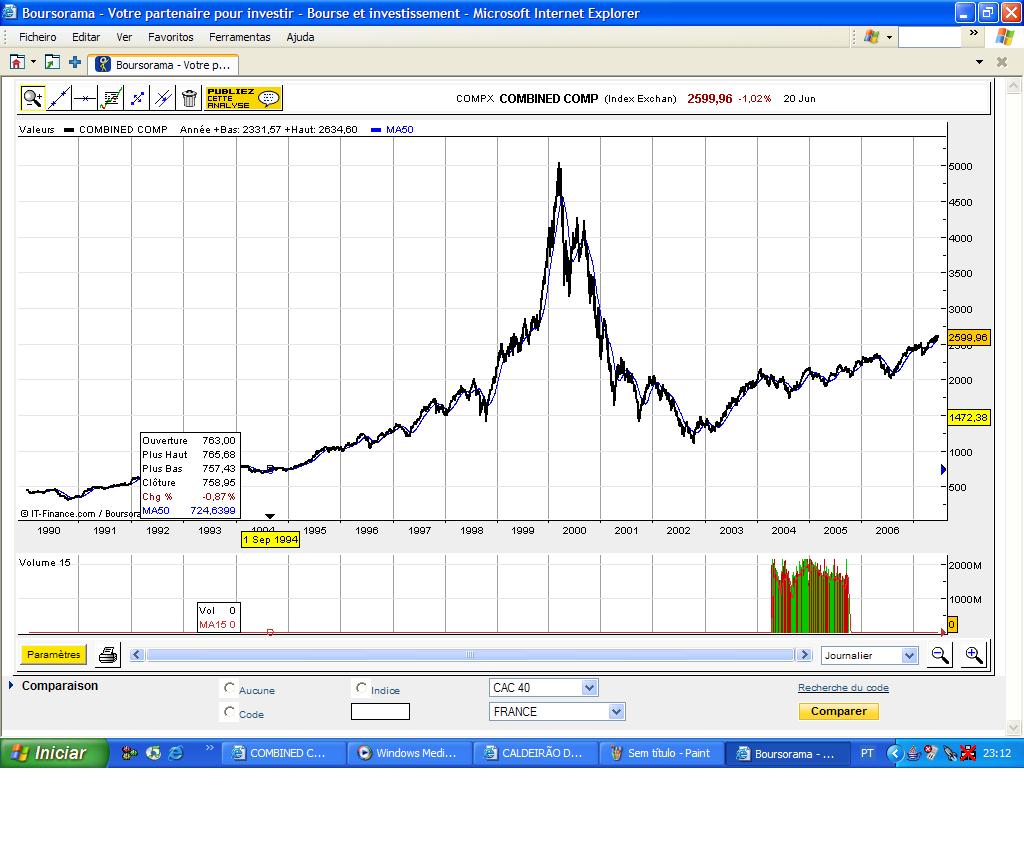Screen dimensions: 1024x851
Task: Click the trash icon to delete drawings
Action: pos(190,99)
